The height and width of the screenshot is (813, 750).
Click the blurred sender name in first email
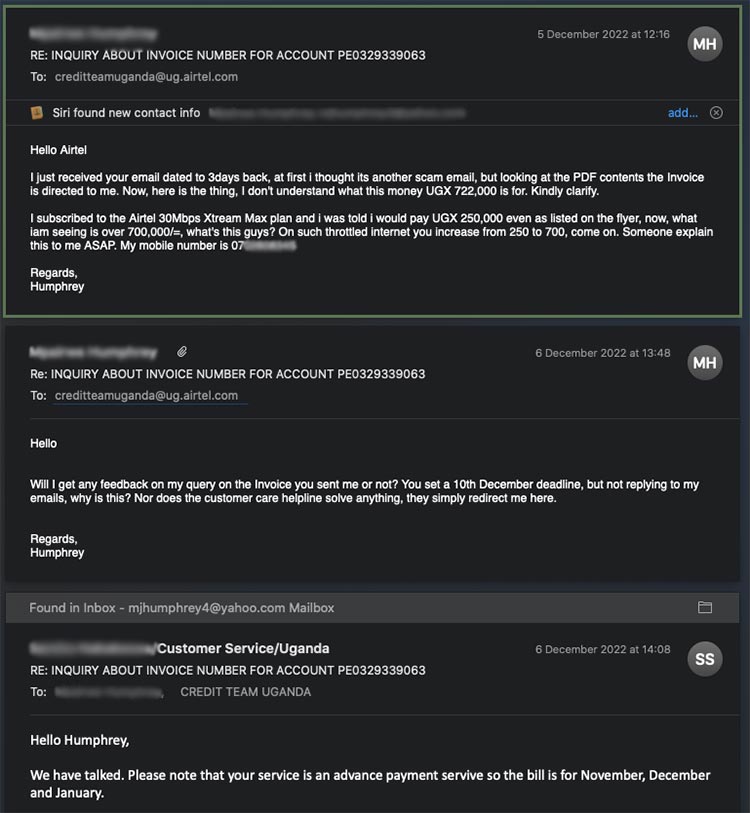click(93, 34)
